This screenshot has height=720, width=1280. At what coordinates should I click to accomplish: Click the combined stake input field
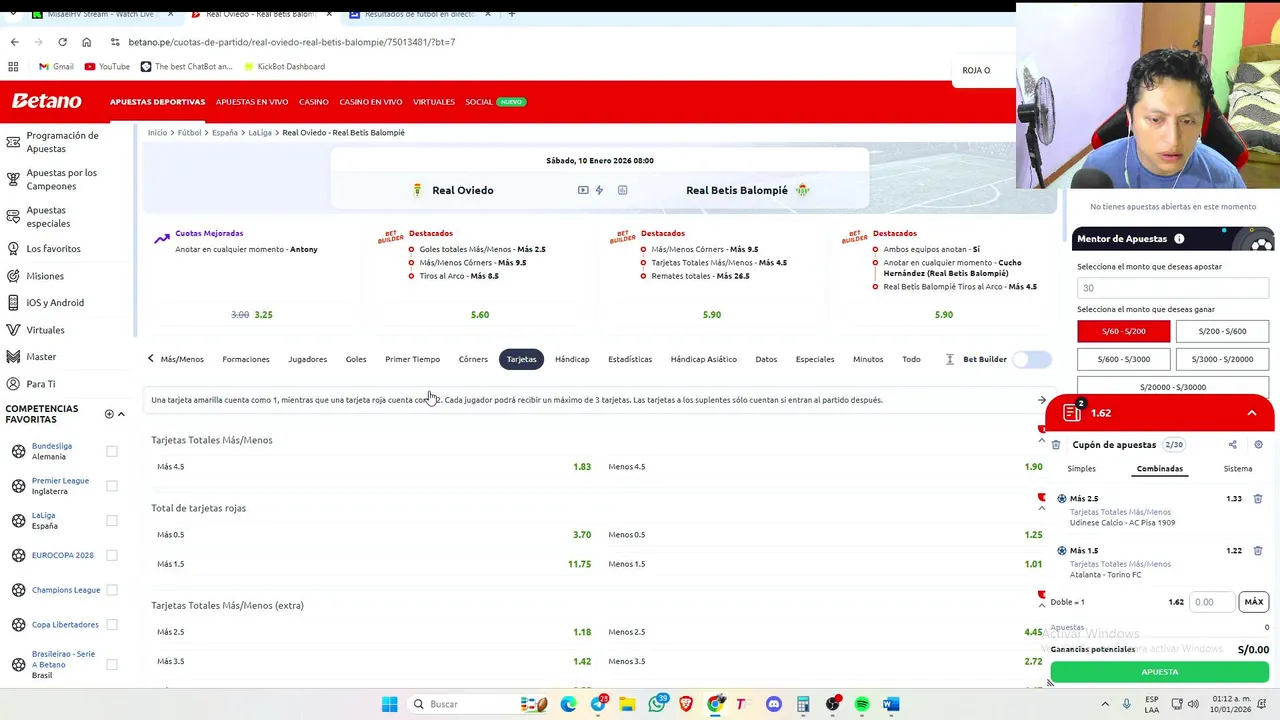pos(1213,602)
